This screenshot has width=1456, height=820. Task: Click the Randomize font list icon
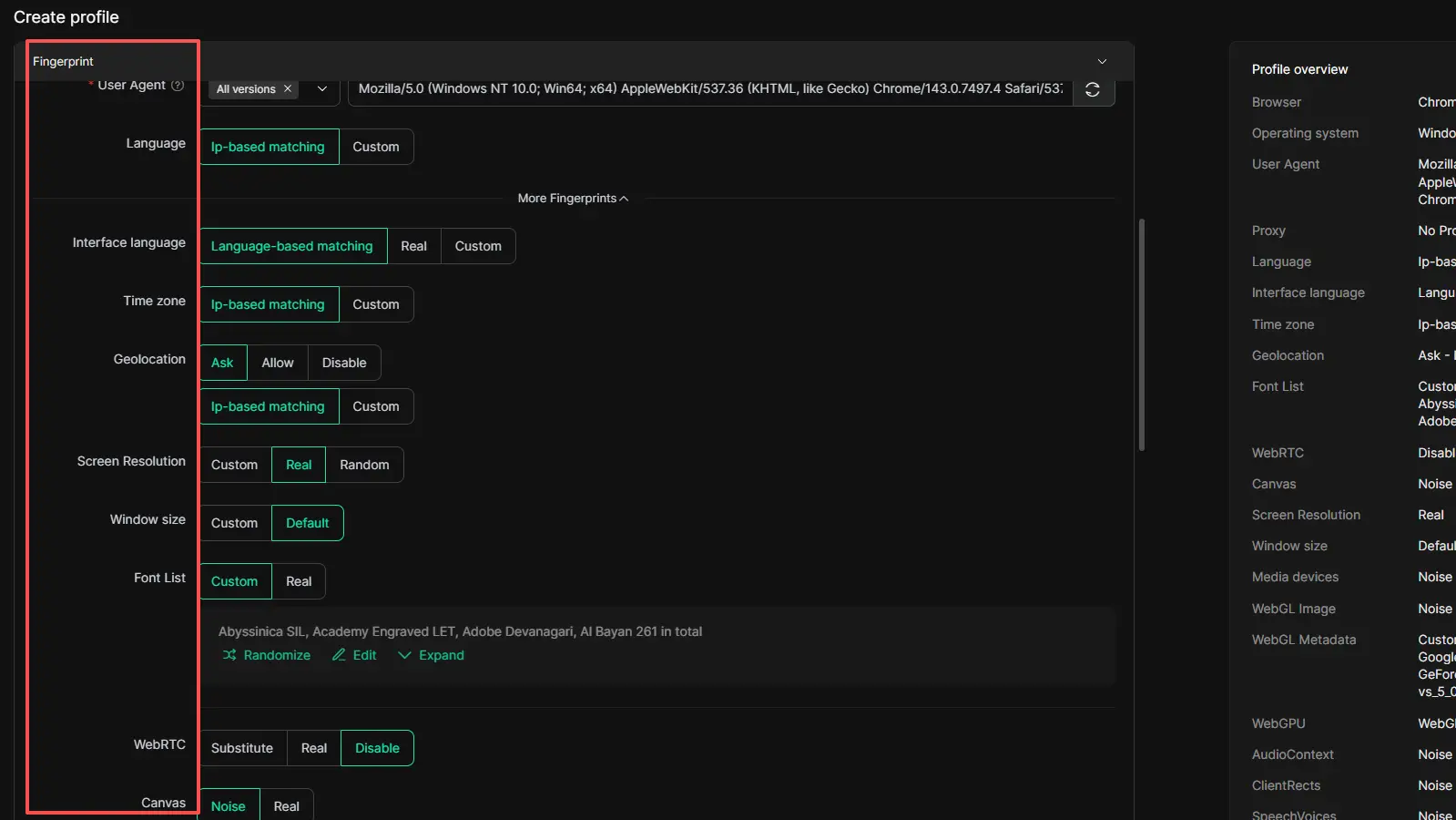(x=229, y=655)
